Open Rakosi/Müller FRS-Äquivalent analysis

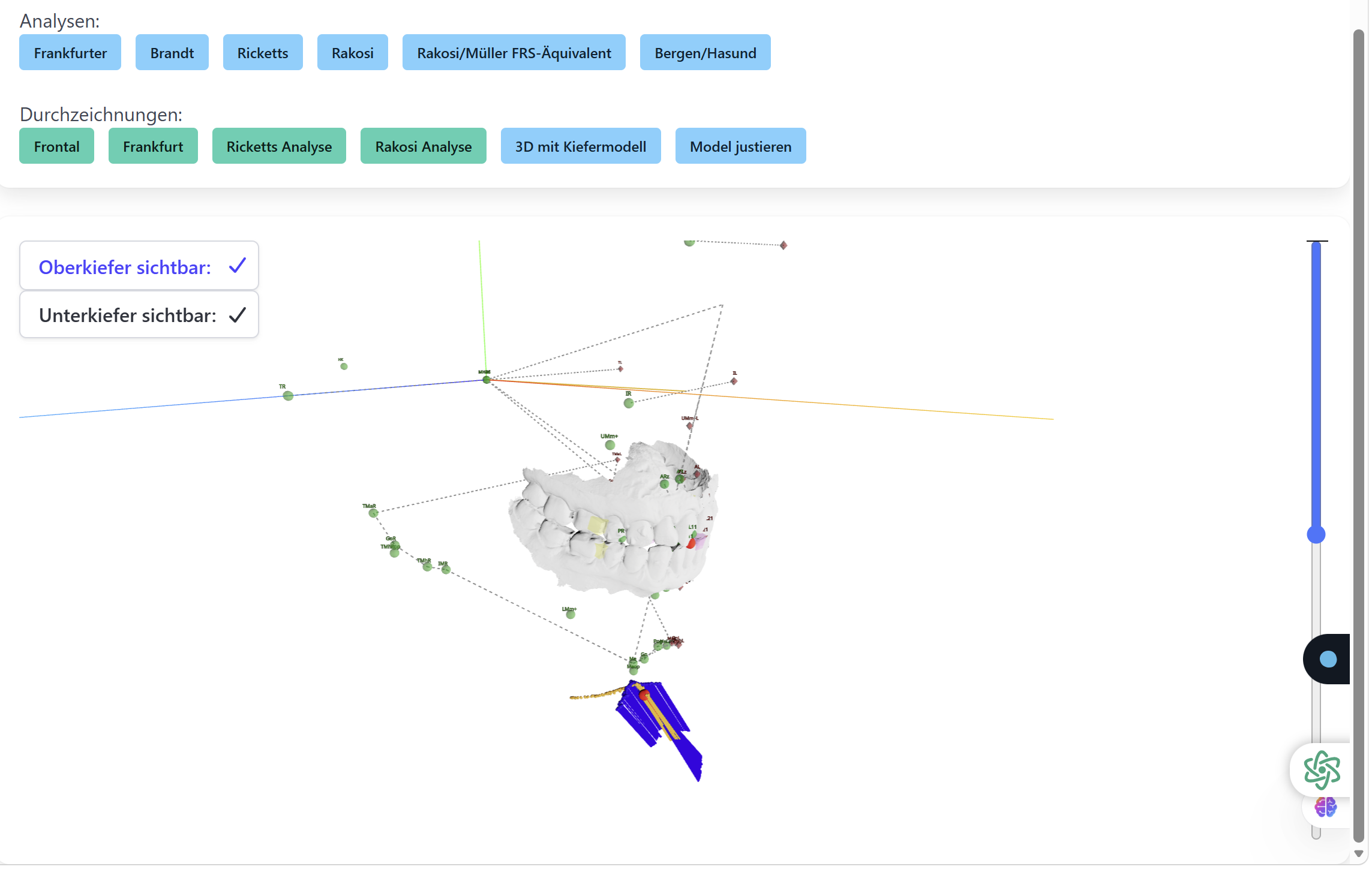point(514,53)
